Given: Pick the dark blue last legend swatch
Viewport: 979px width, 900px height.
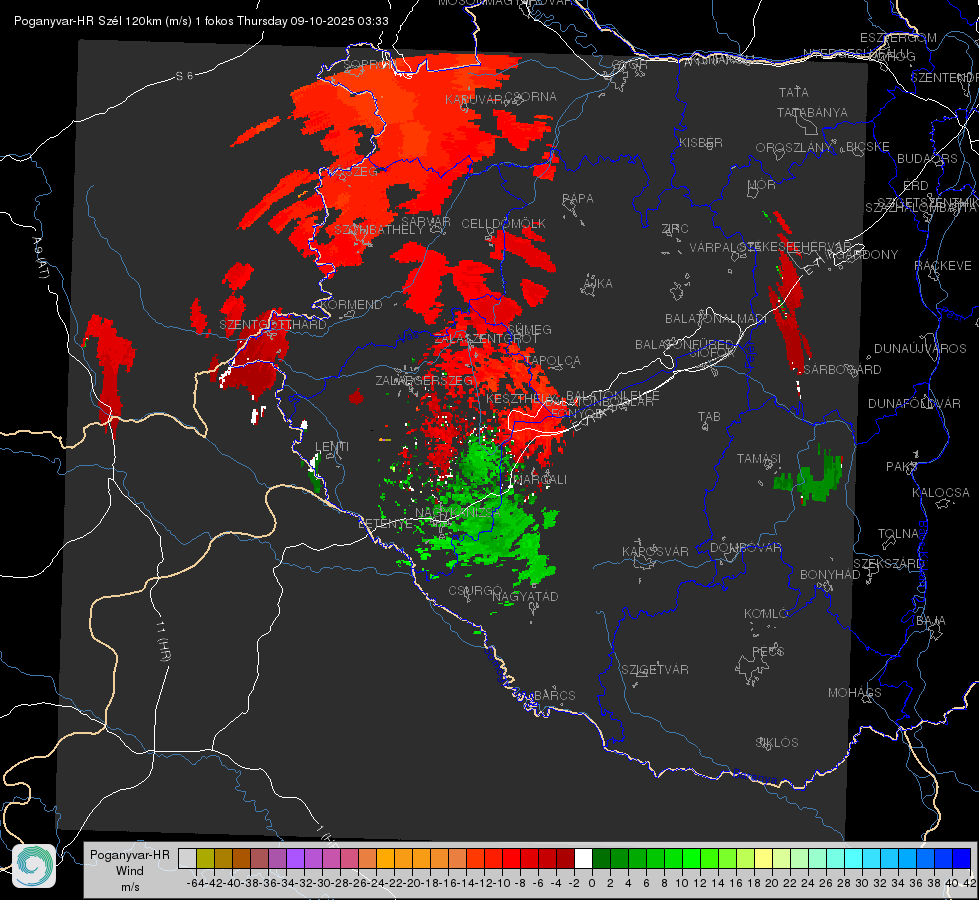Looking at the screenshot, I should click(962, 858).
